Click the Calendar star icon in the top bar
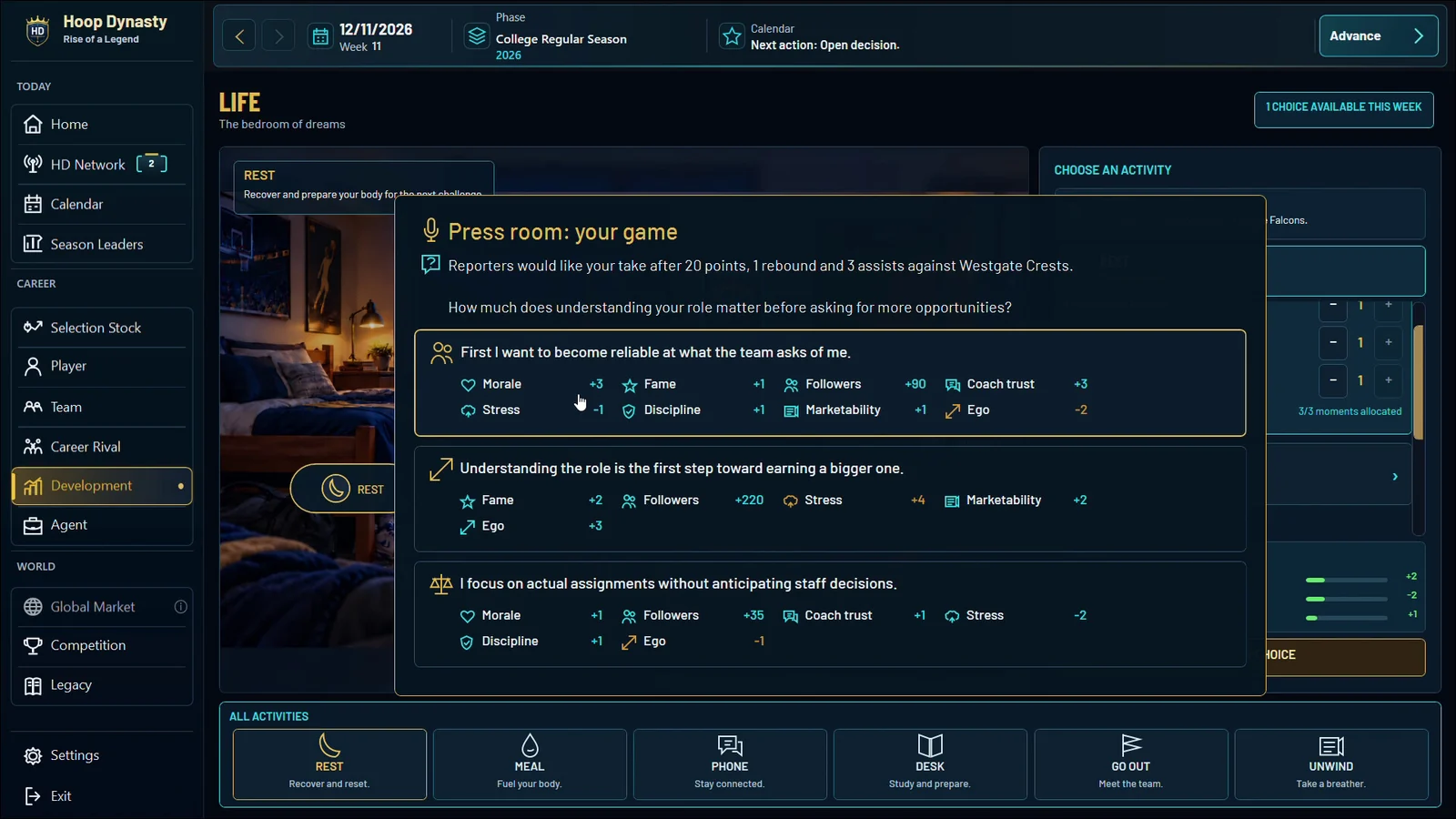 tap(732, 36)
